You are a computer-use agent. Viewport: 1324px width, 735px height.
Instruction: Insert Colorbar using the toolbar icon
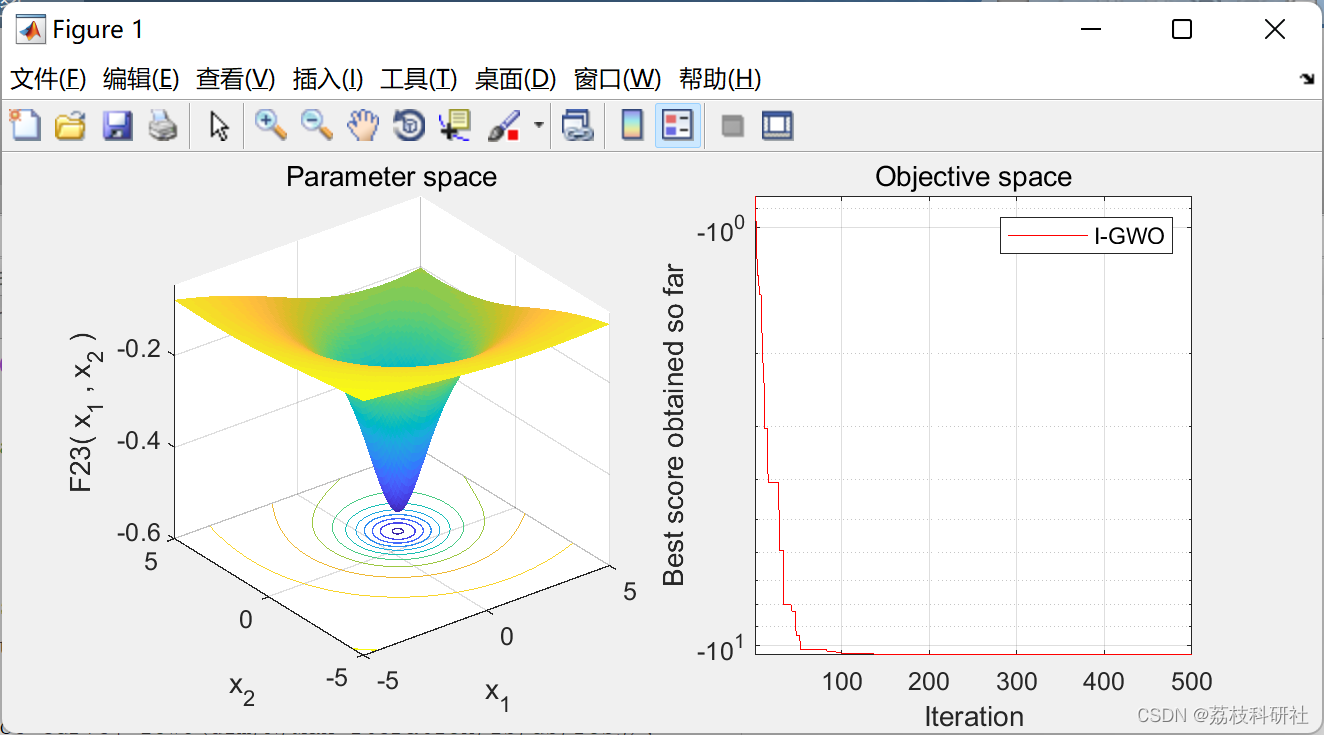(632, 126)
